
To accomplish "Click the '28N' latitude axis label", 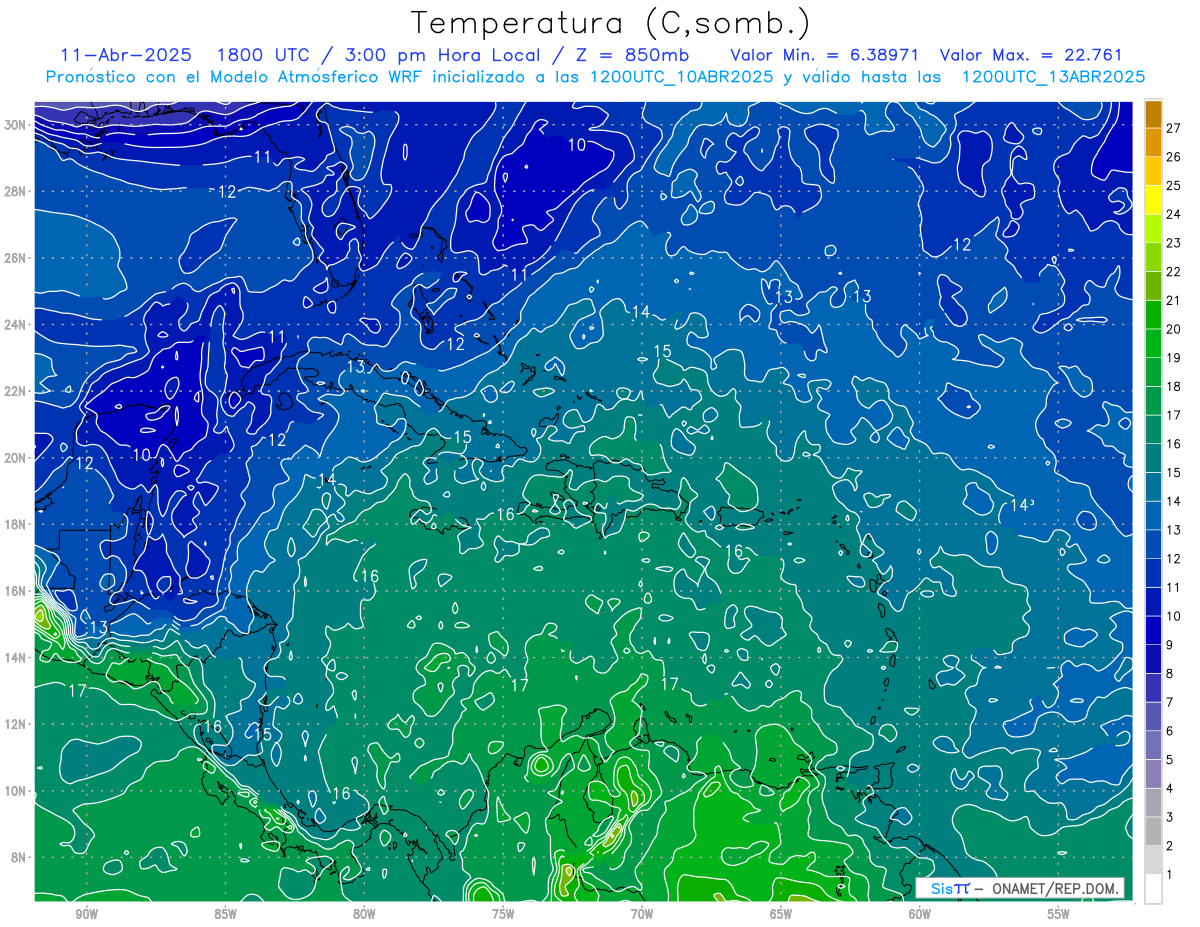I will click(x=16, y=191).
